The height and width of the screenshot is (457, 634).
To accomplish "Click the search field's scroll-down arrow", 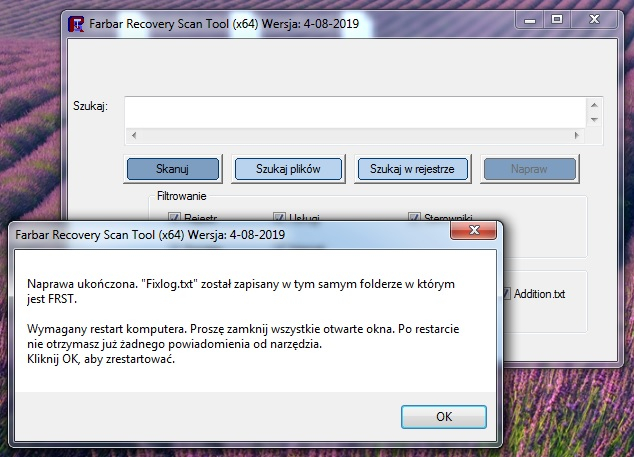I will click(594, 120).
